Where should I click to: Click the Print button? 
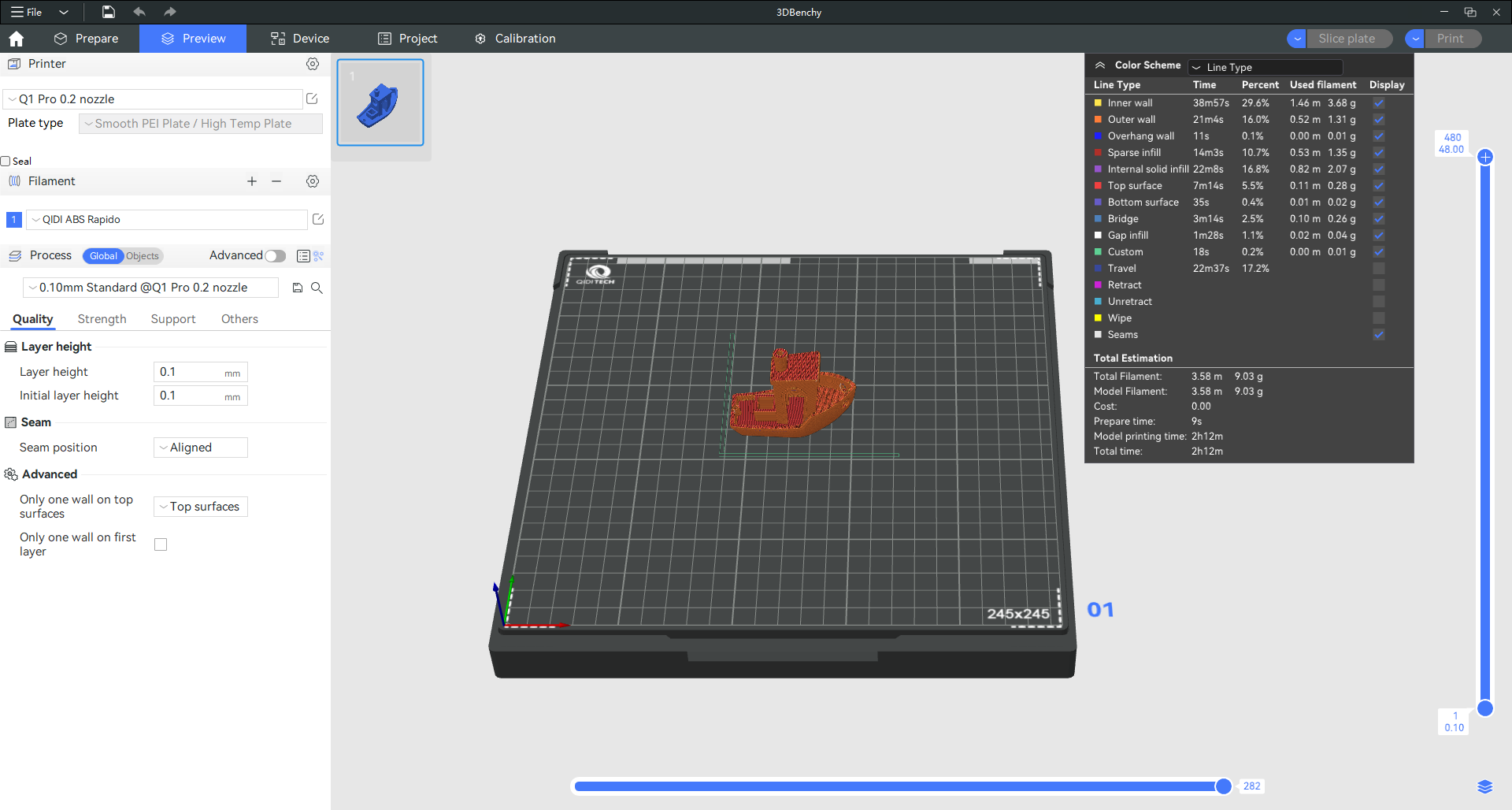1451,39
